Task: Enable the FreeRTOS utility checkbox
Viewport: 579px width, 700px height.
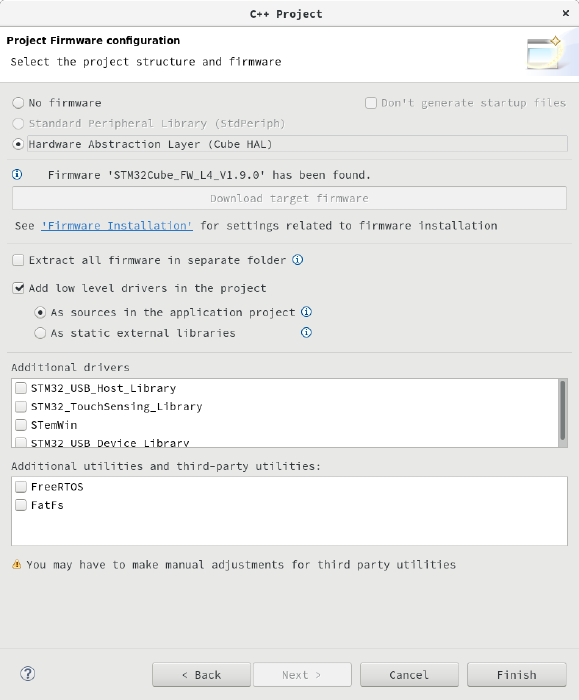Action: tap(21, 487)
